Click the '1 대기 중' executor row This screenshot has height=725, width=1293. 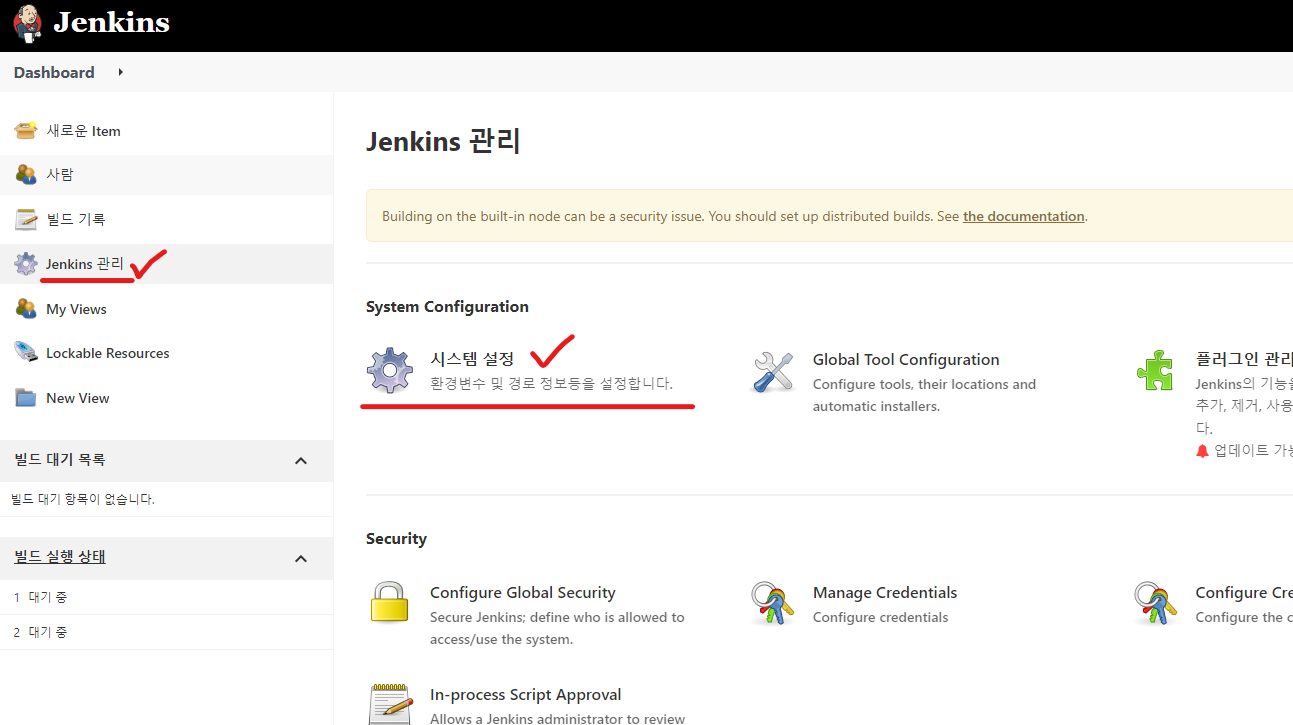click(x=166, y=597)
